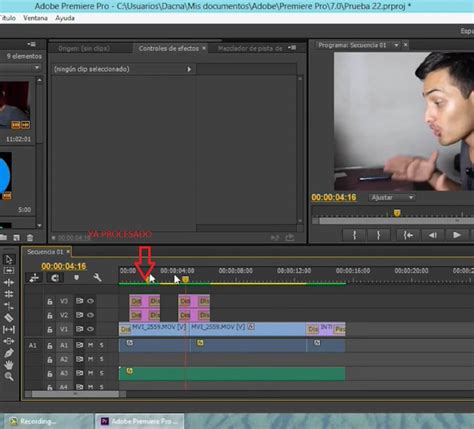Add a marker in timeline header
The height and width of the screenshot is (429, 474).
(76, 277)
